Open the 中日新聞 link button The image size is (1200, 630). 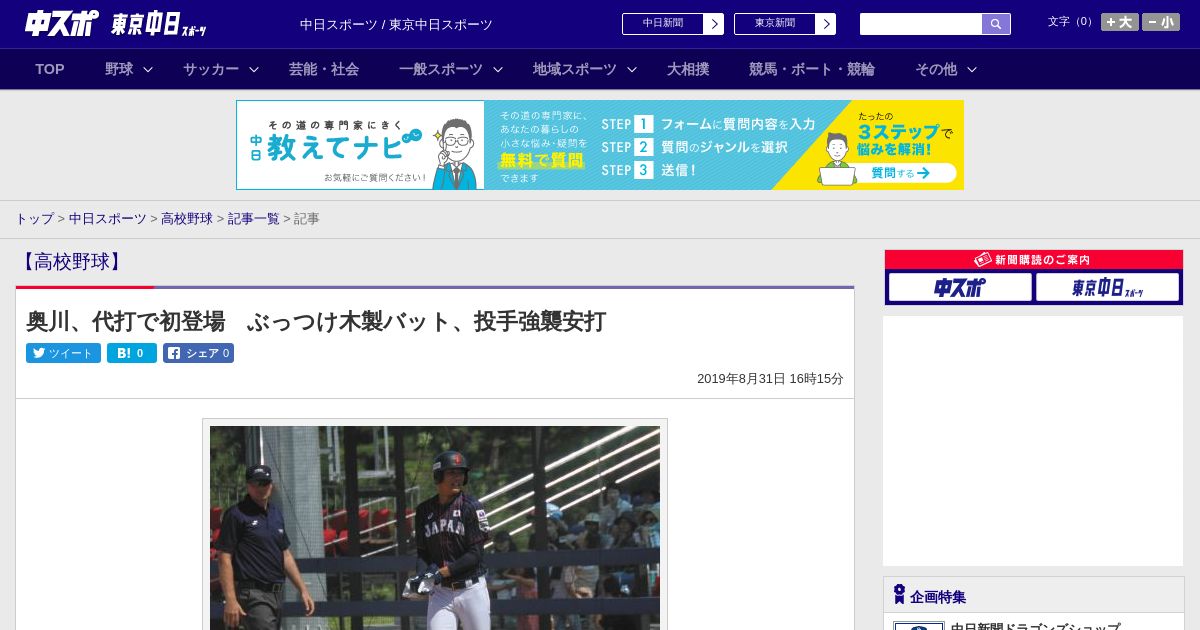coord(663,24)
